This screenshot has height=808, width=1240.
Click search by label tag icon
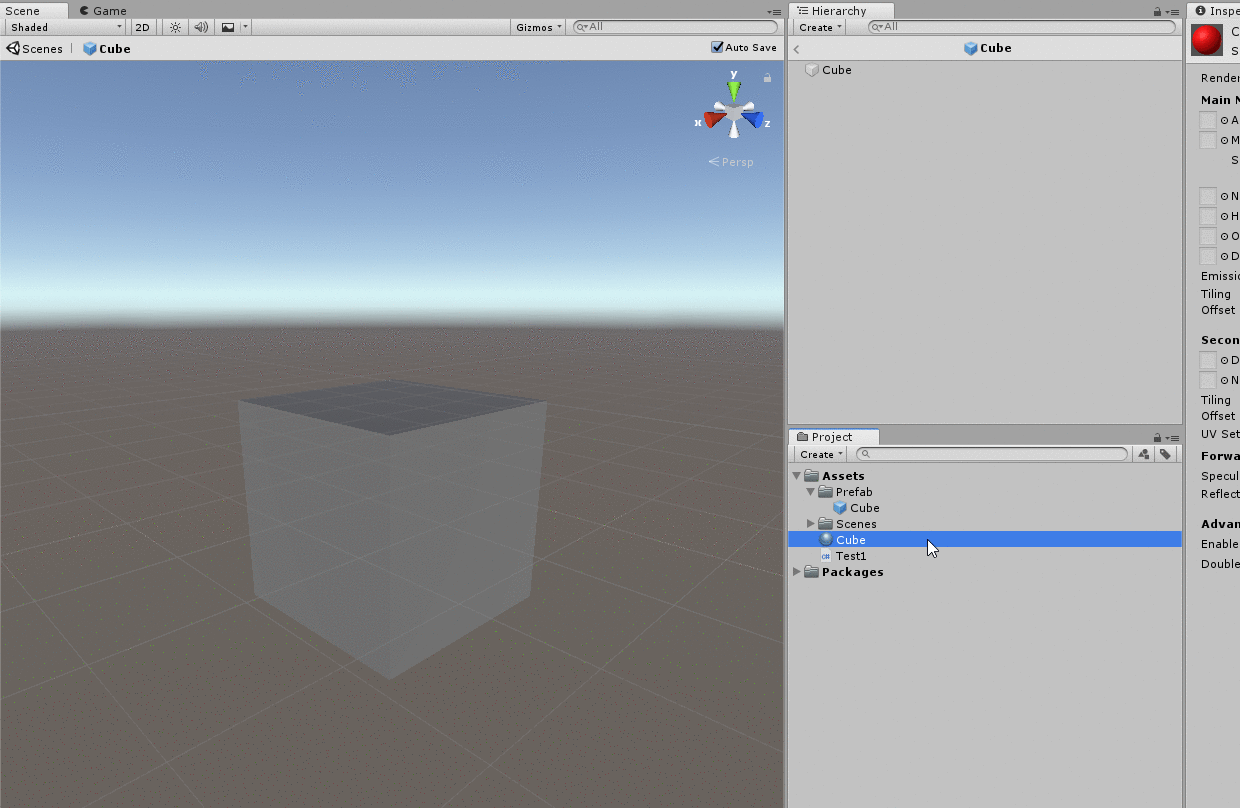(1165, 454)
